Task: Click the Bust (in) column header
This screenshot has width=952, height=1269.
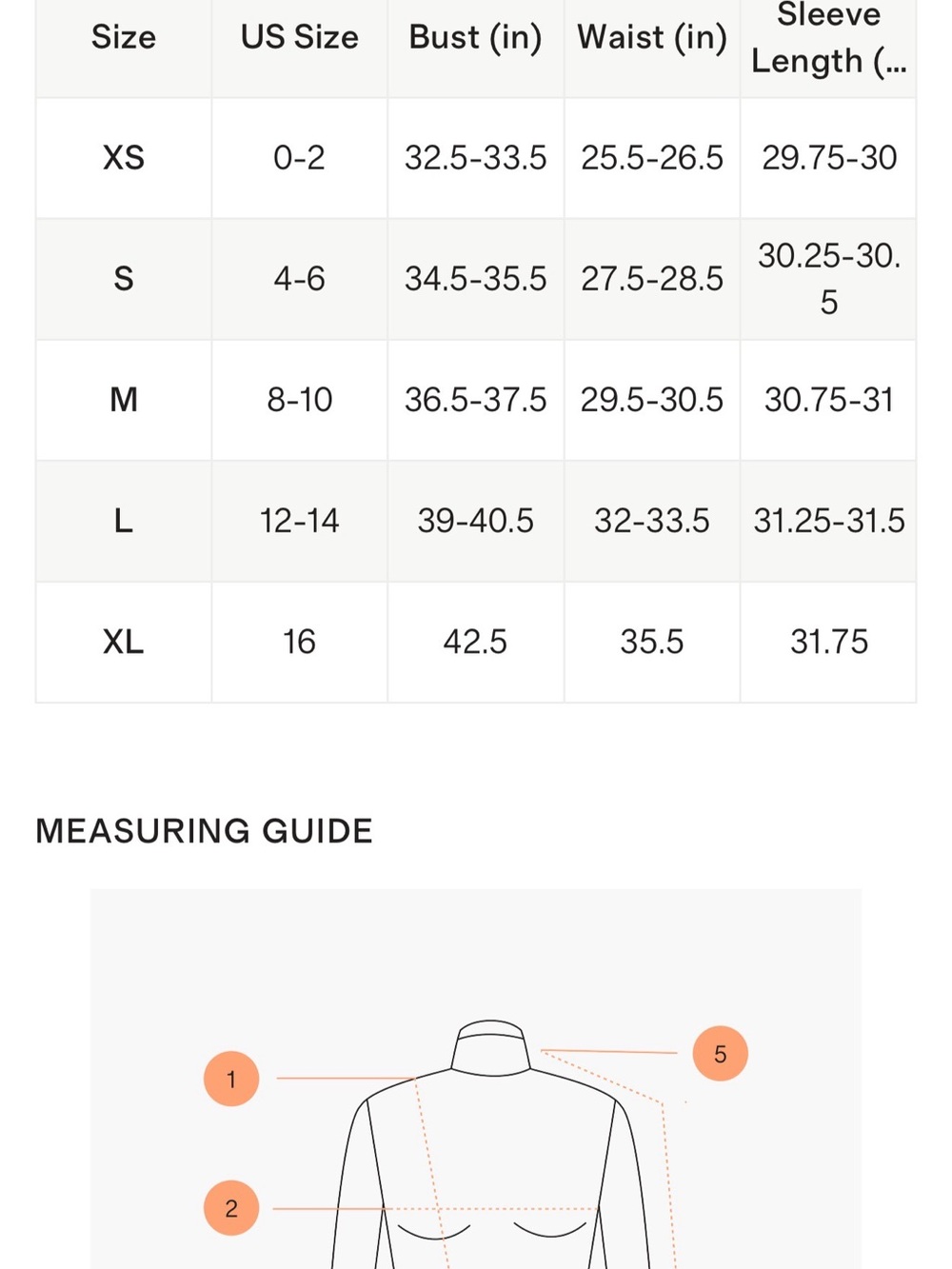Action: (476, 37)
